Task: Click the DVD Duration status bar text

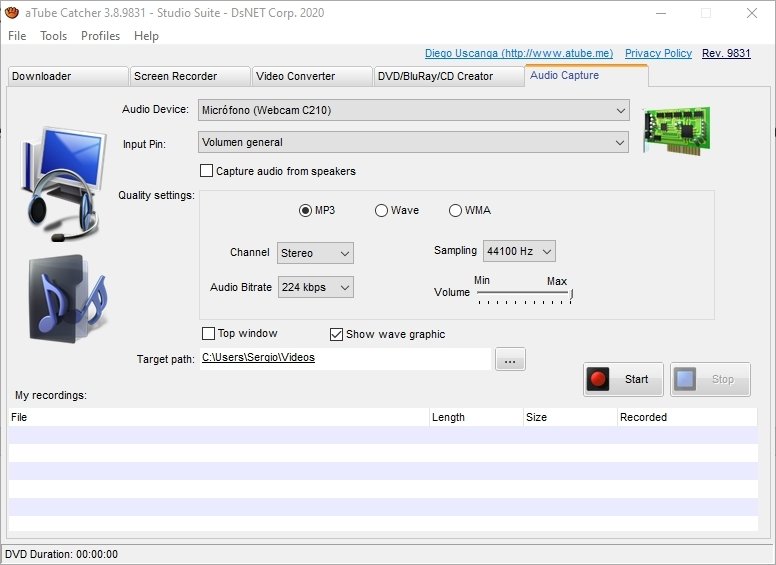Action: coord(61,554)
